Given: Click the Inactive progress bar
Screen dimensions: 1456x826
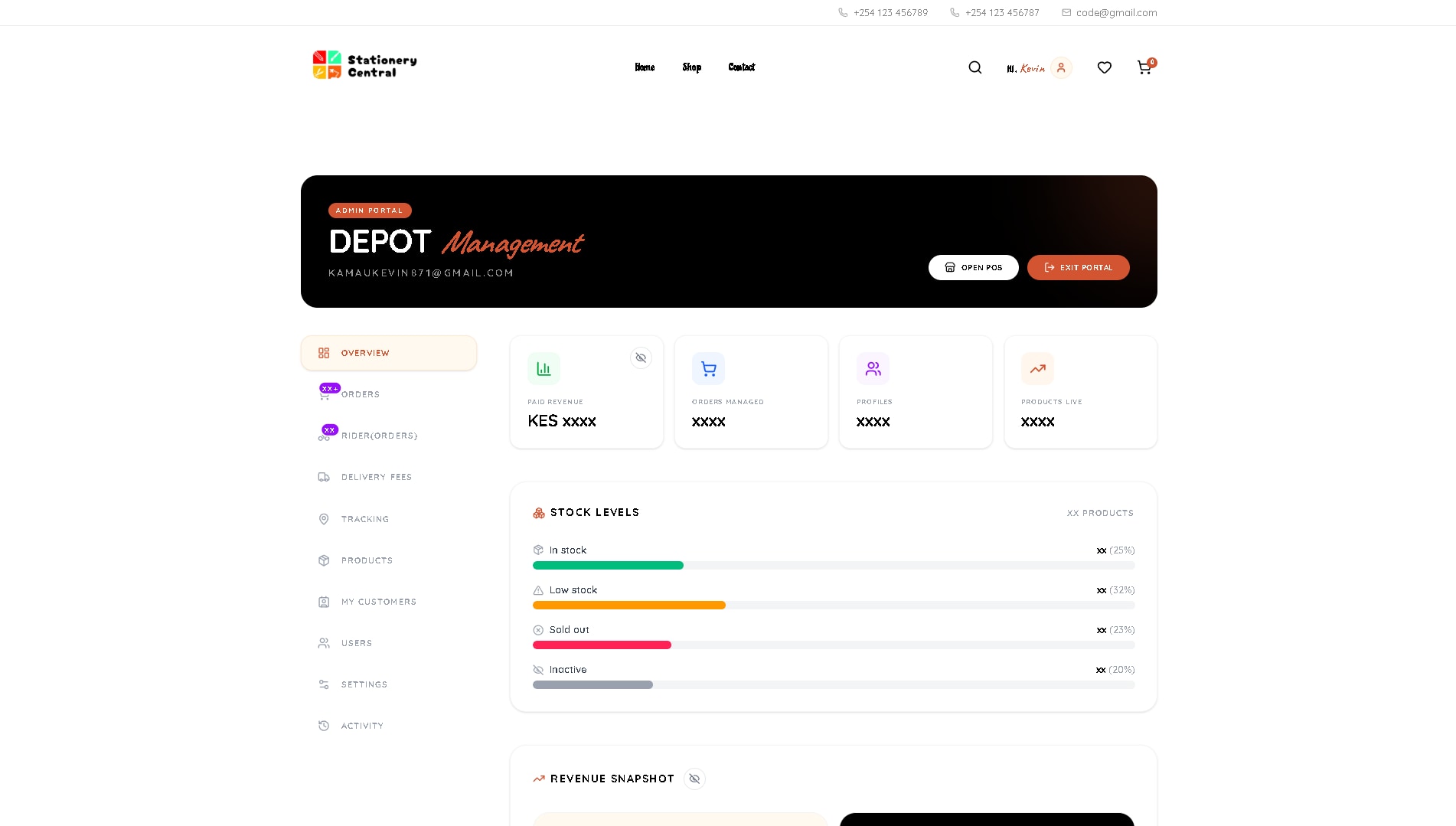Looking at the screenshot, I should click(834, 685).
